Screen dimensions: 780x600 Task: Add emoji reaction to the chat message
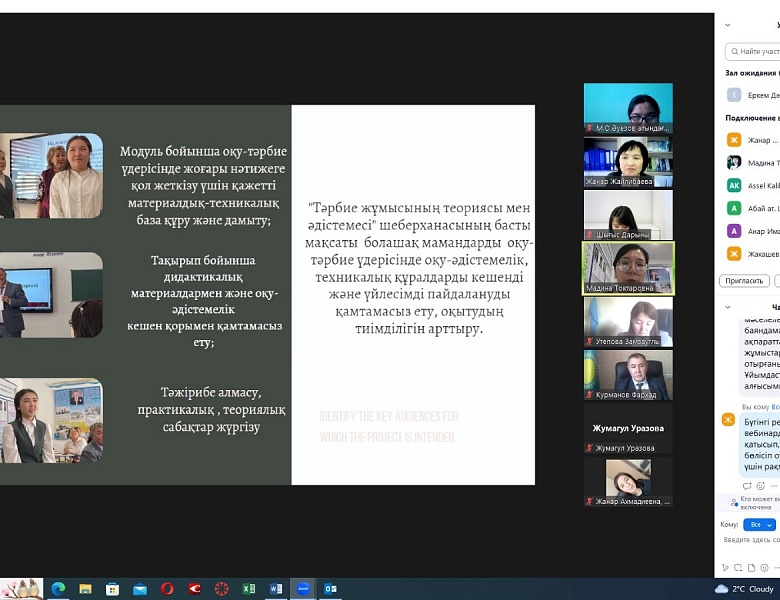[x=760, y=485]
